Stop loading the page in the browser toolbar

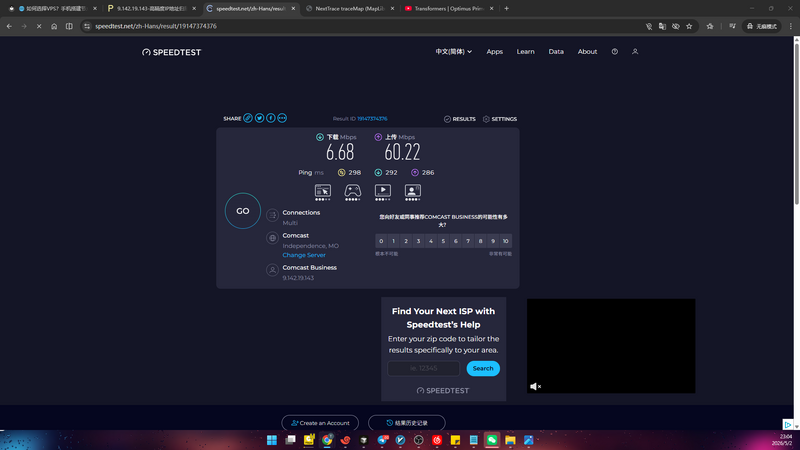[x=39, y=26]
